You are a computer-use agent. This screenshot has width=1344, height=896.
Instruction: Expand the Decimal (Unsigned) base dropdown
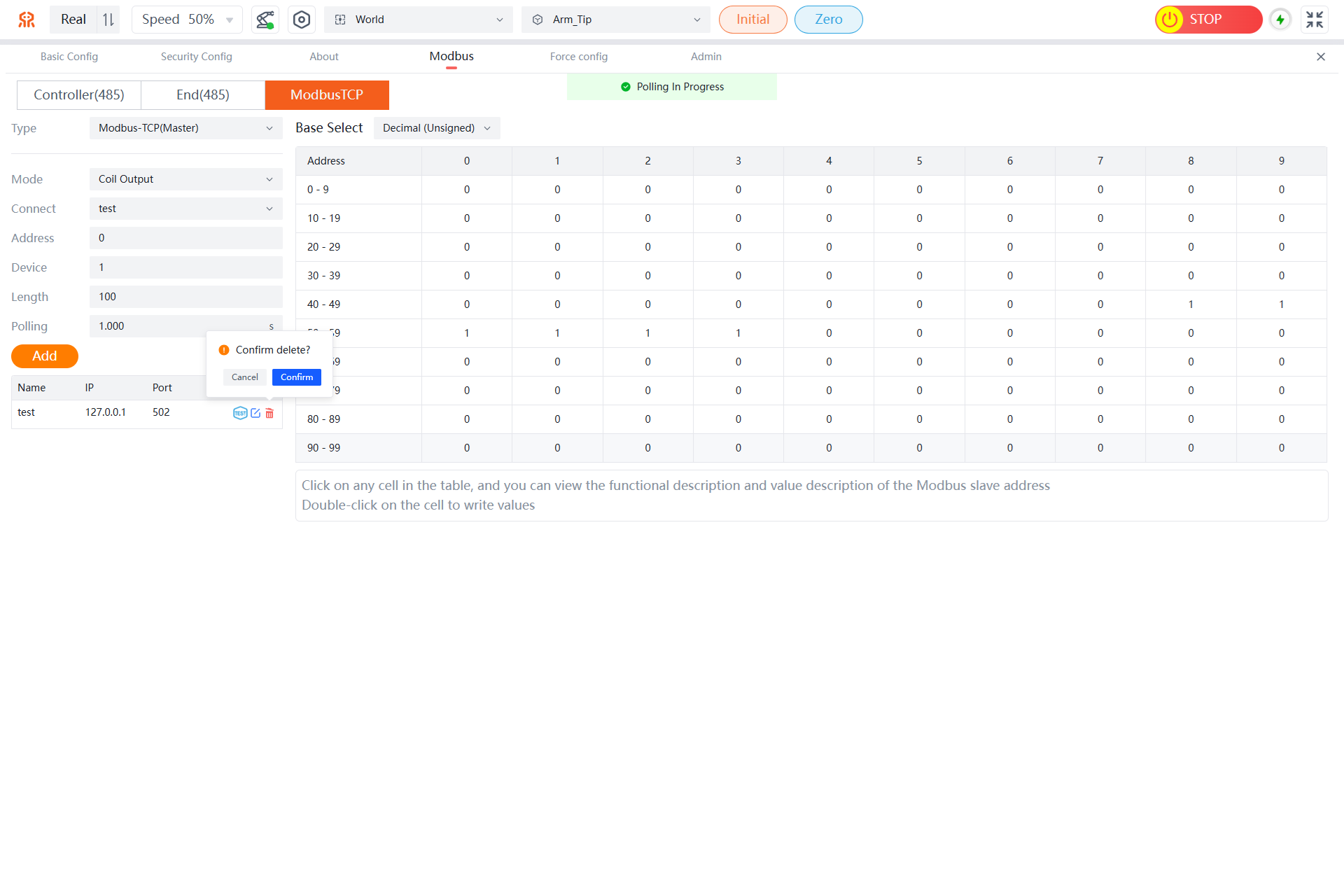tap(436, 128)
